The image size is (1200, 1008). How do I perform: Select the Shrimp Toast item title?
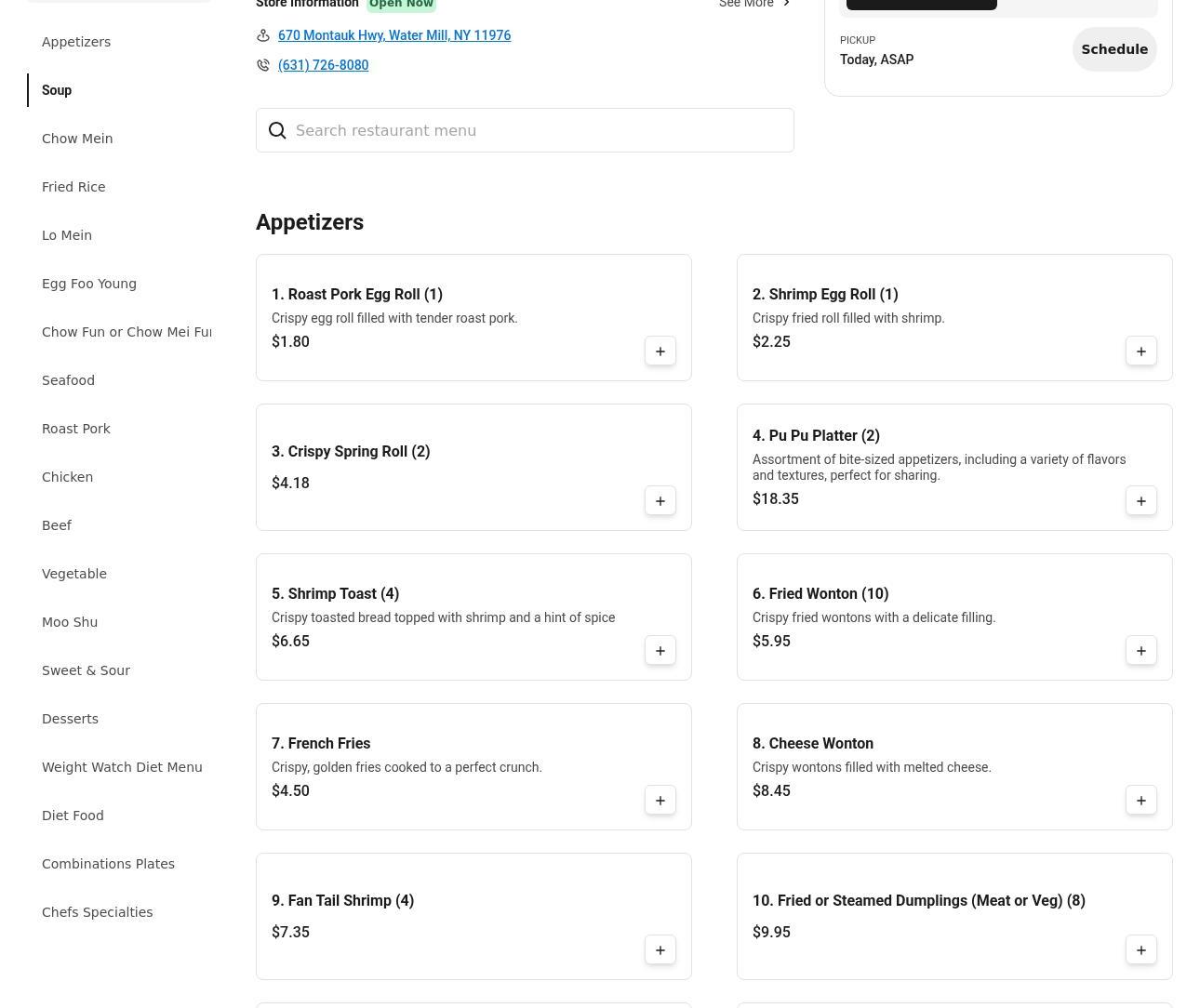[335, 593]
